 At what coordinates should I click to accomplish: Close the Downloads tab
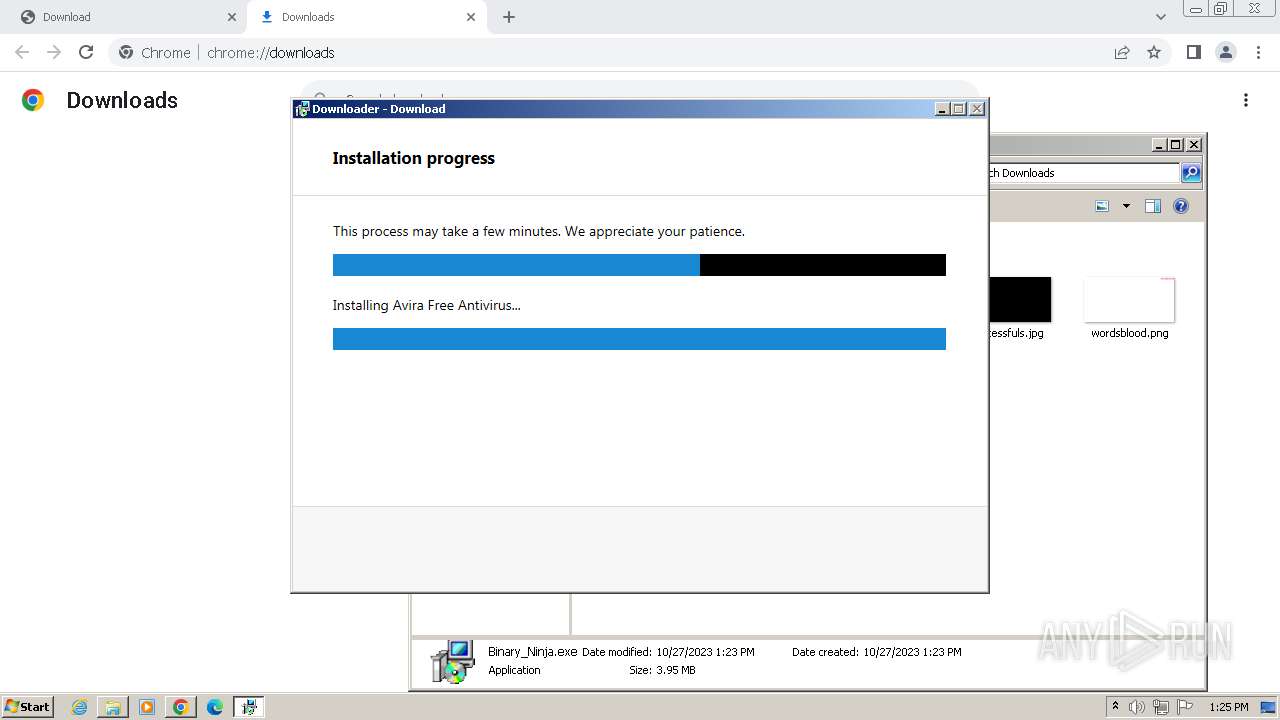[471, 17]
